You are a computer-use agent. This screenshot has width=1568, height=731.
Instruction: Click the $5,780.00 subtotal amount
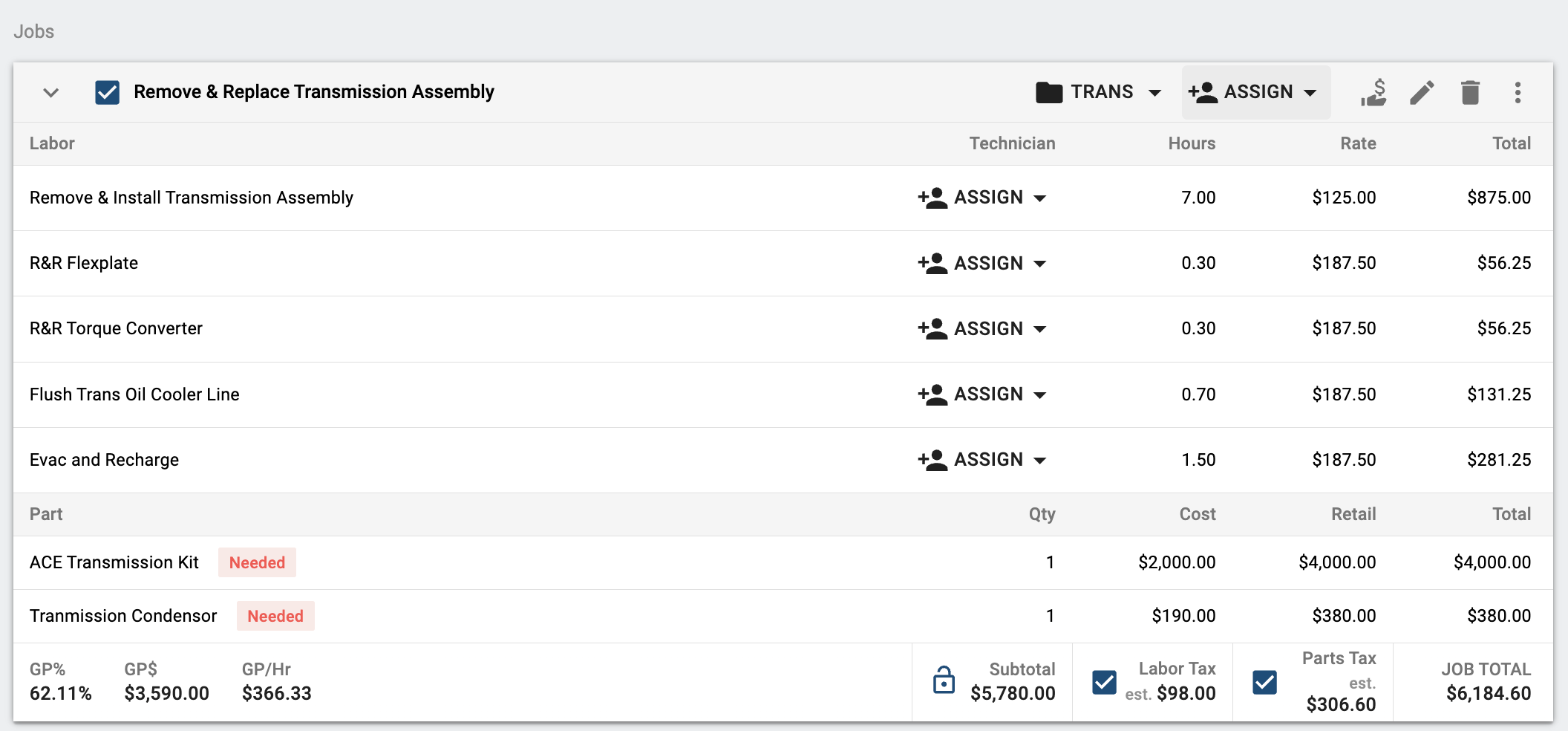[x=1013, y=694]
